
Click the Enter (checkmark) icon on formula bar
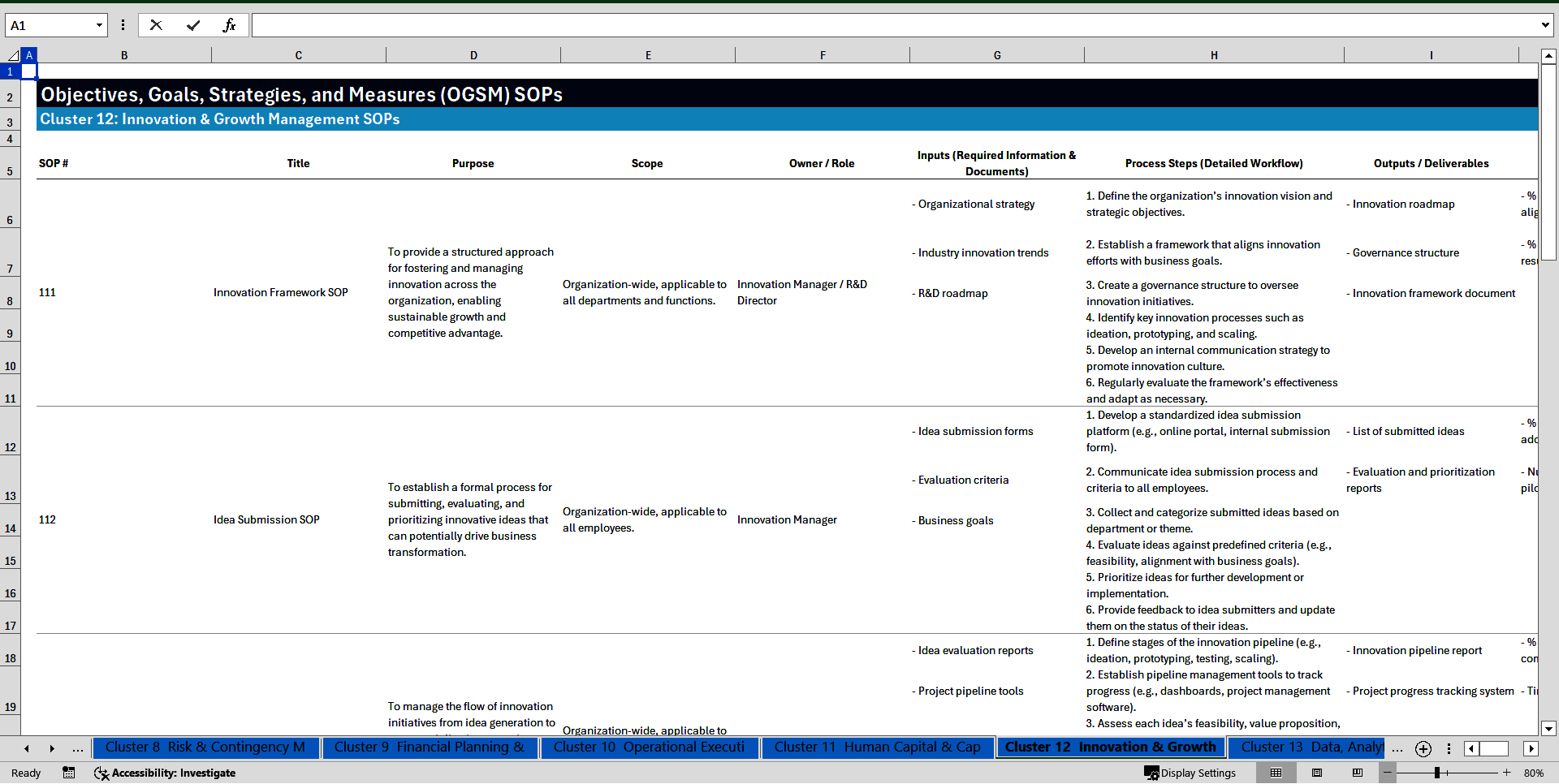click(x=193, y=24)
